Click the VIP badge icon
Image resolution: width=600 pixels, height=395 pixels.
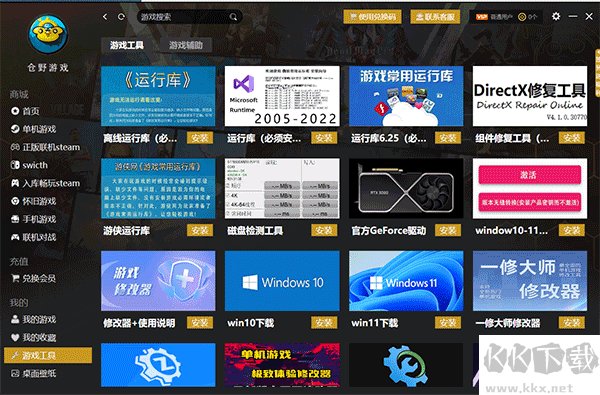[481, 17]
